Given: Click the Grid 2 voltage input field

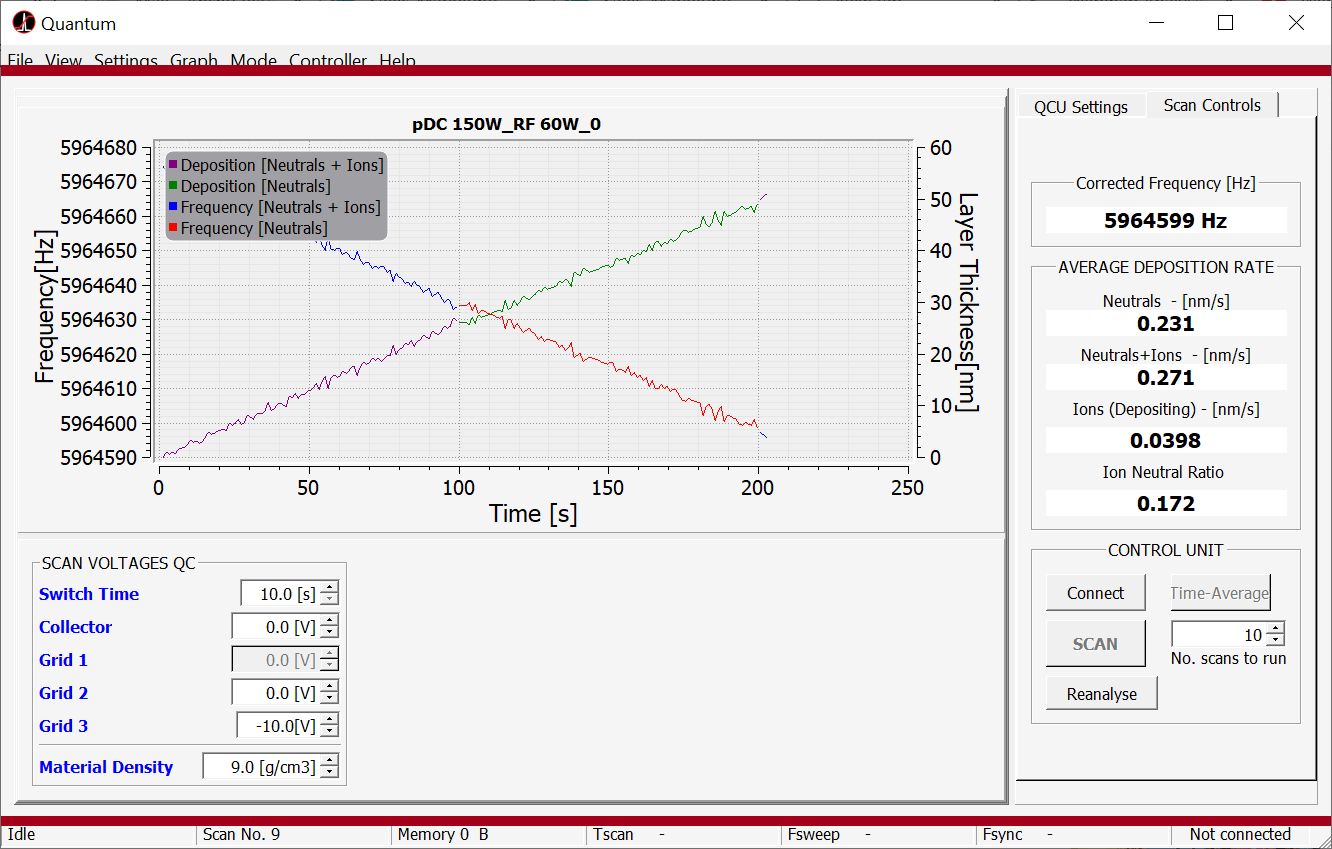Looking at the screenshot, I should tap(264, 693).
